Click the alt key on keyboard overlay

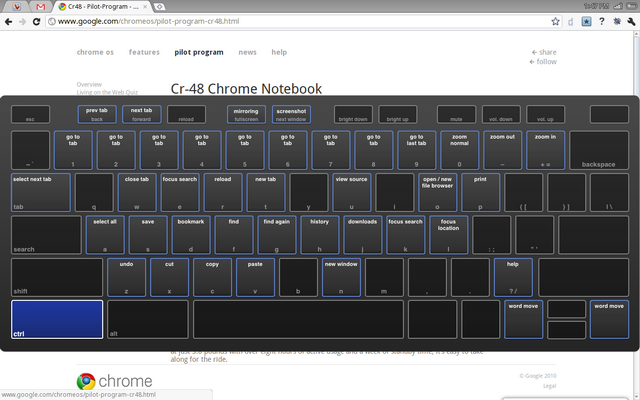147,320
